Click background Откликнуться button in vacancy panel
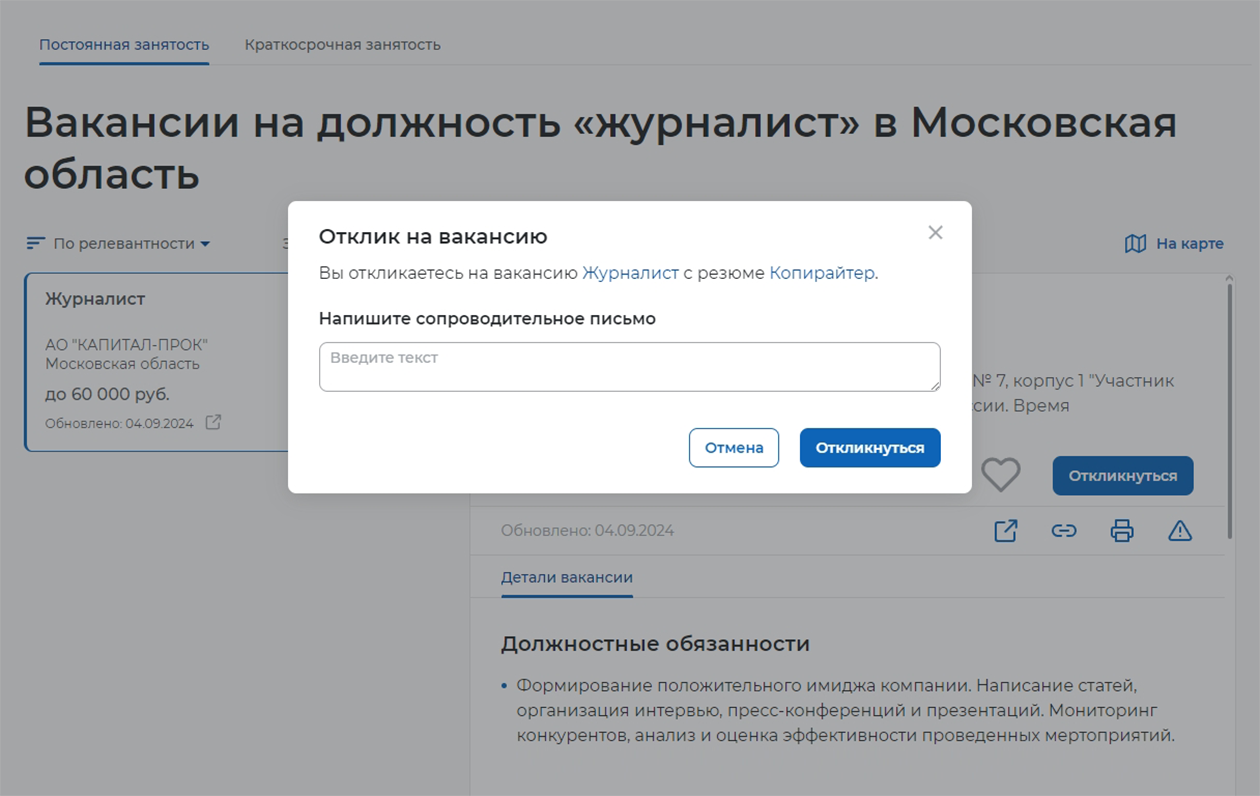Screen dimensions: 1260x796 (x=1123, y=476)
